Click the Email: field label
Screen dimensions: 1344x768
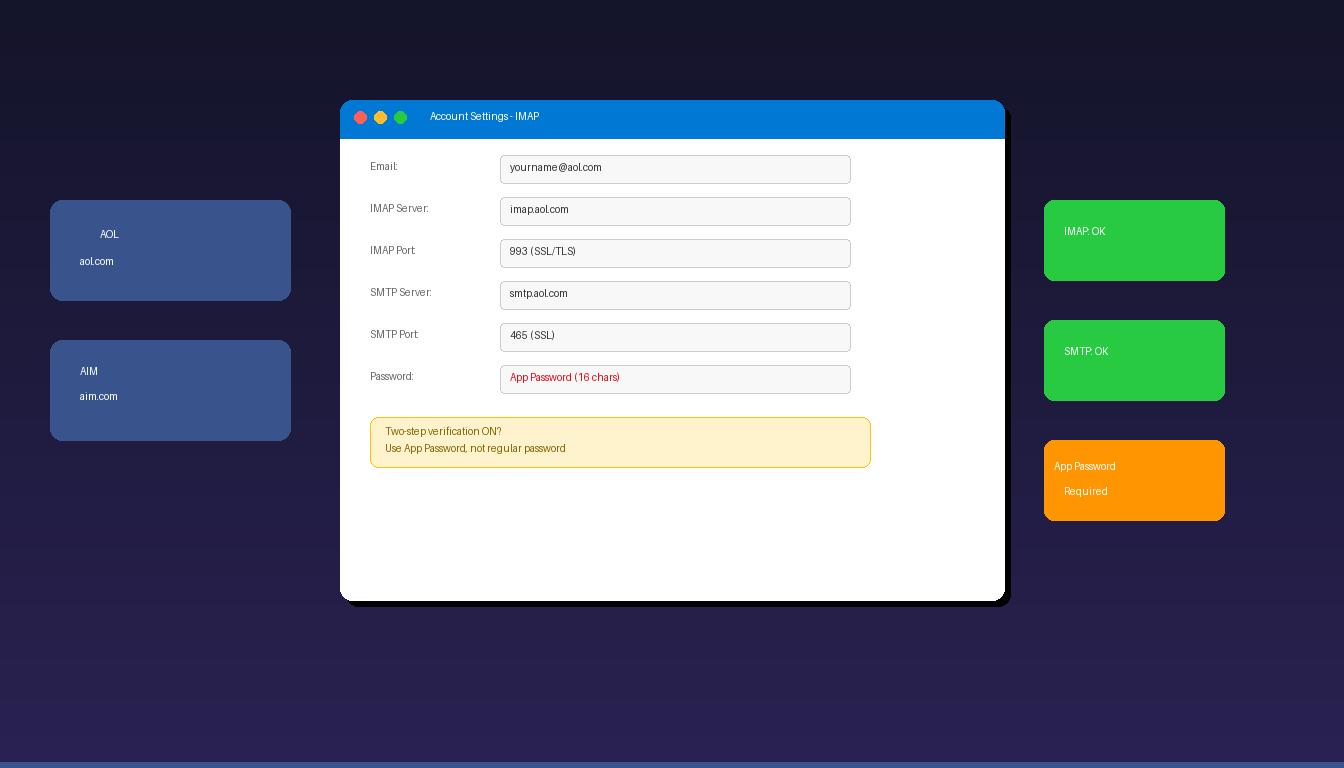tap(384, 167)
